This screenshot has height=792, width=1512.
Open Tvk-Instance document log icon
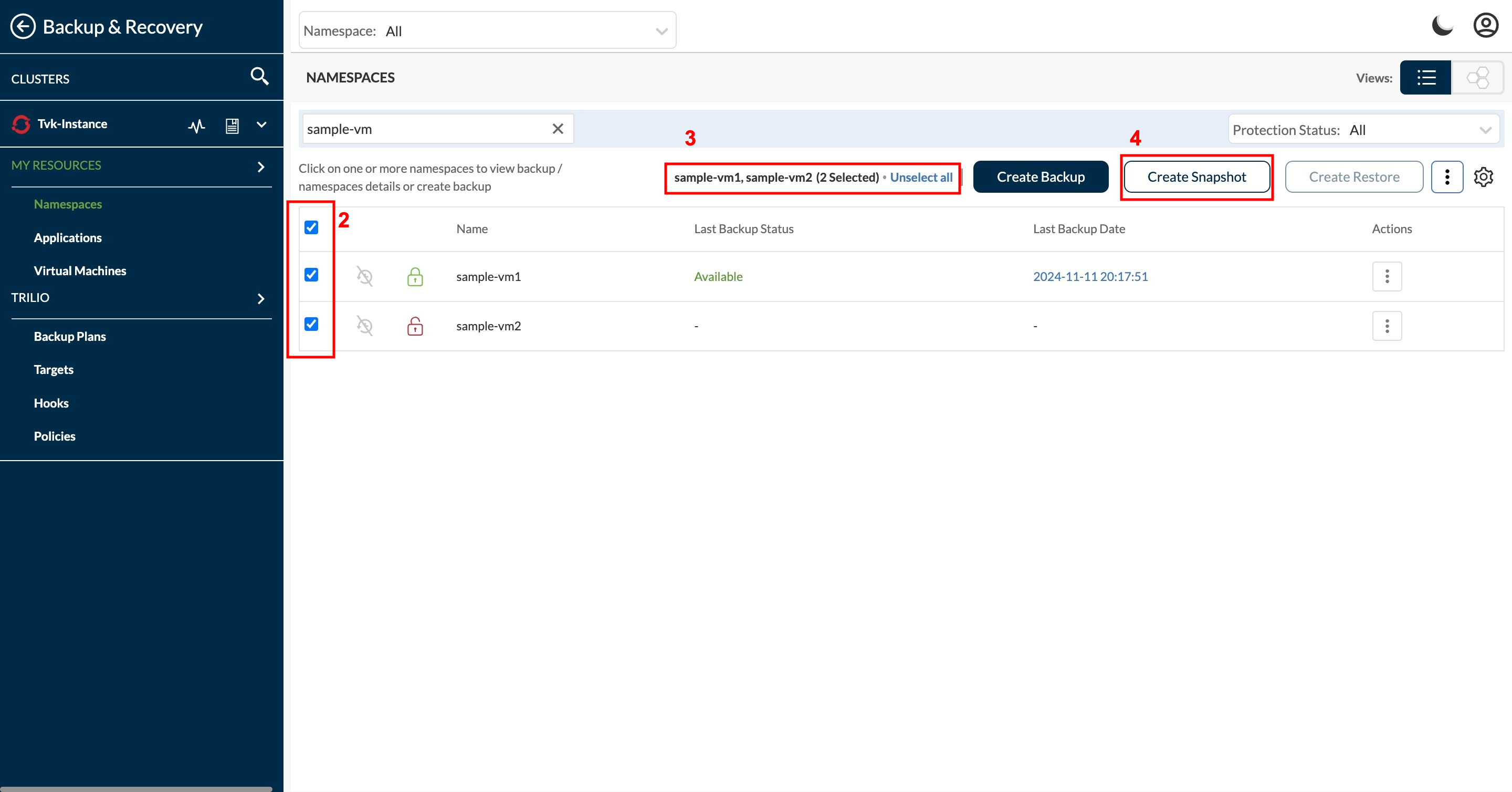(x=233, y=125)
